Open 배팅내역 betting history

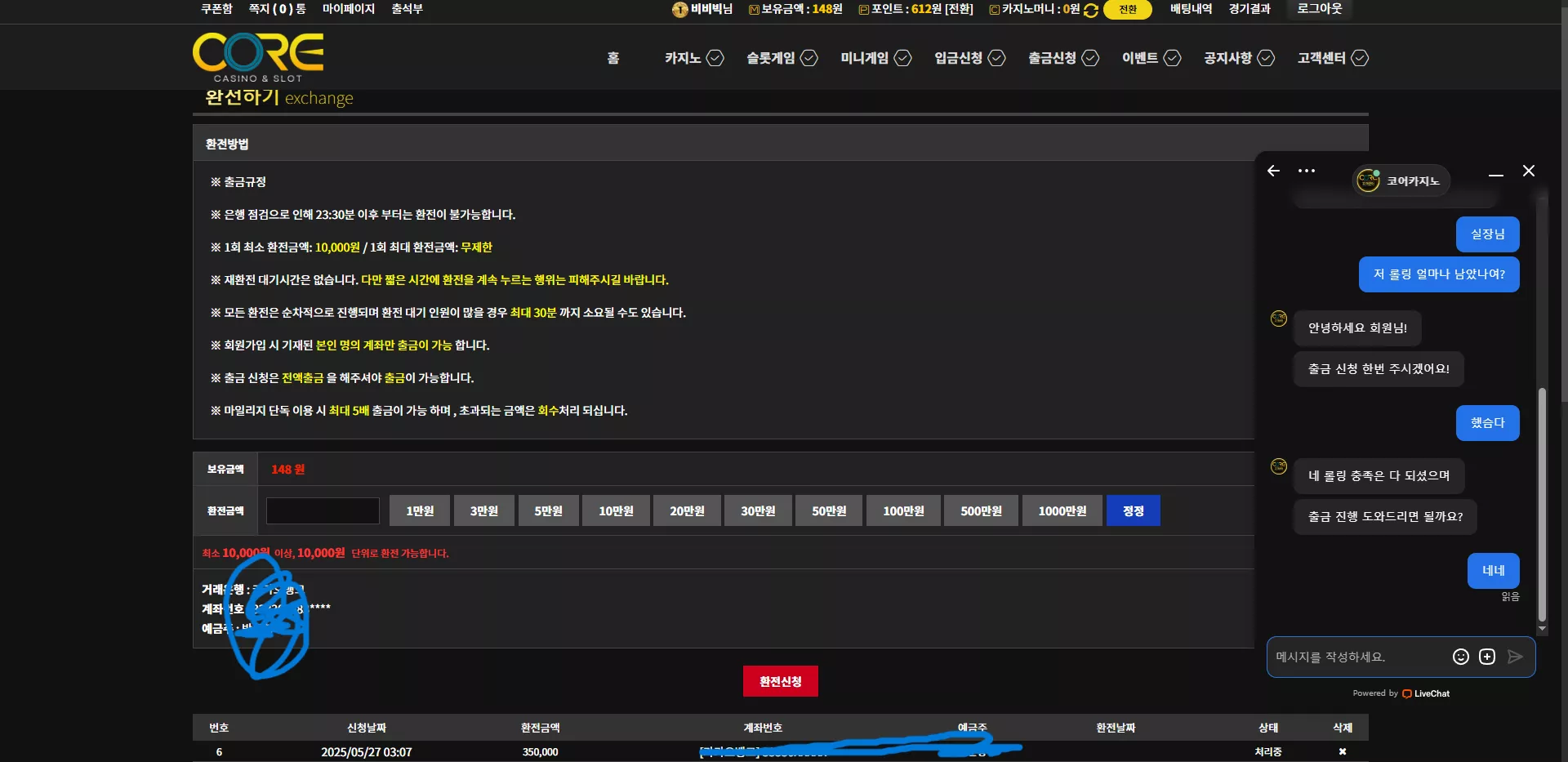tap(1191, 9)
